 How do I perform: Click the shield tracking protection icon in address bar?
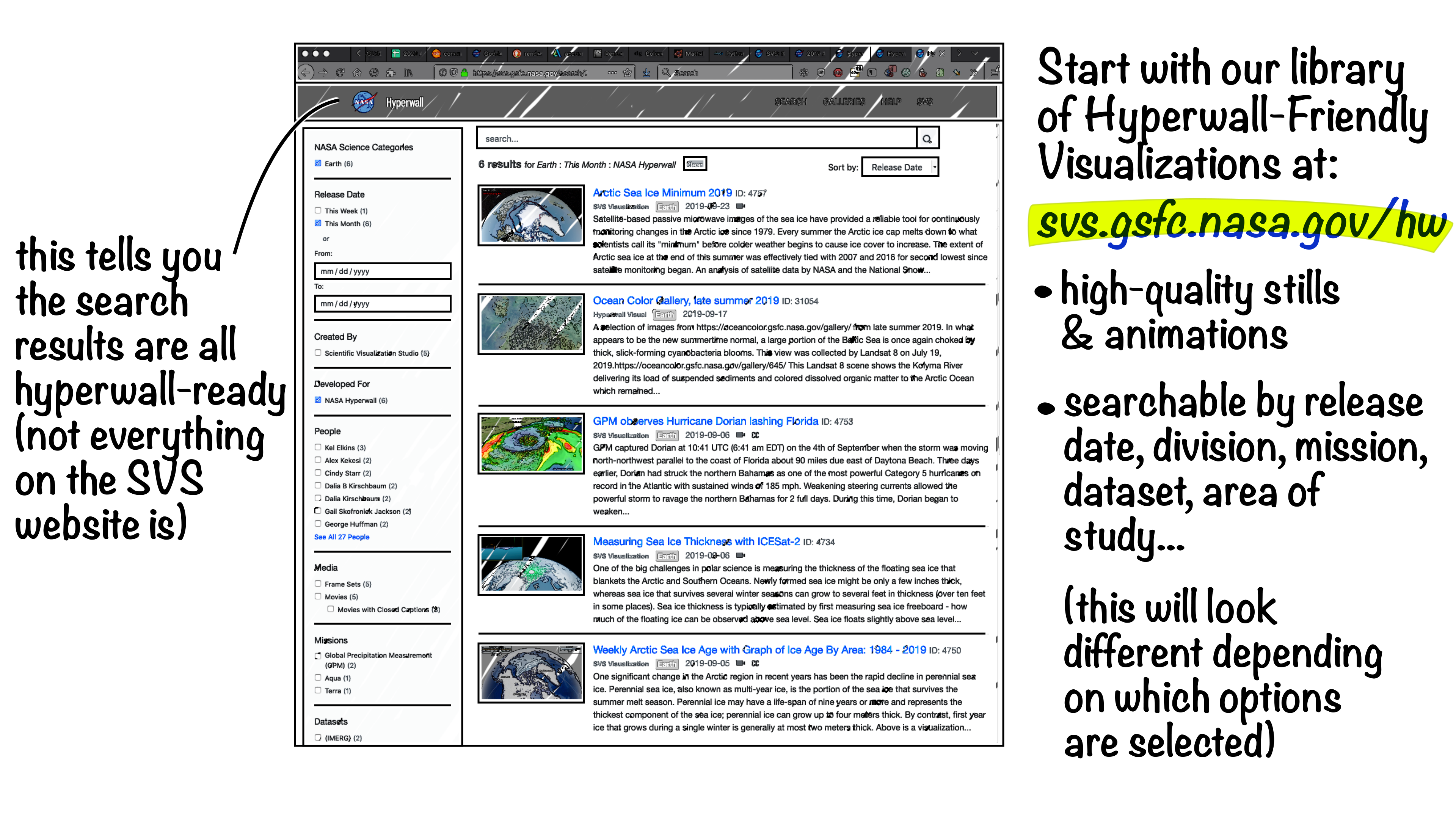click(453, 72)
